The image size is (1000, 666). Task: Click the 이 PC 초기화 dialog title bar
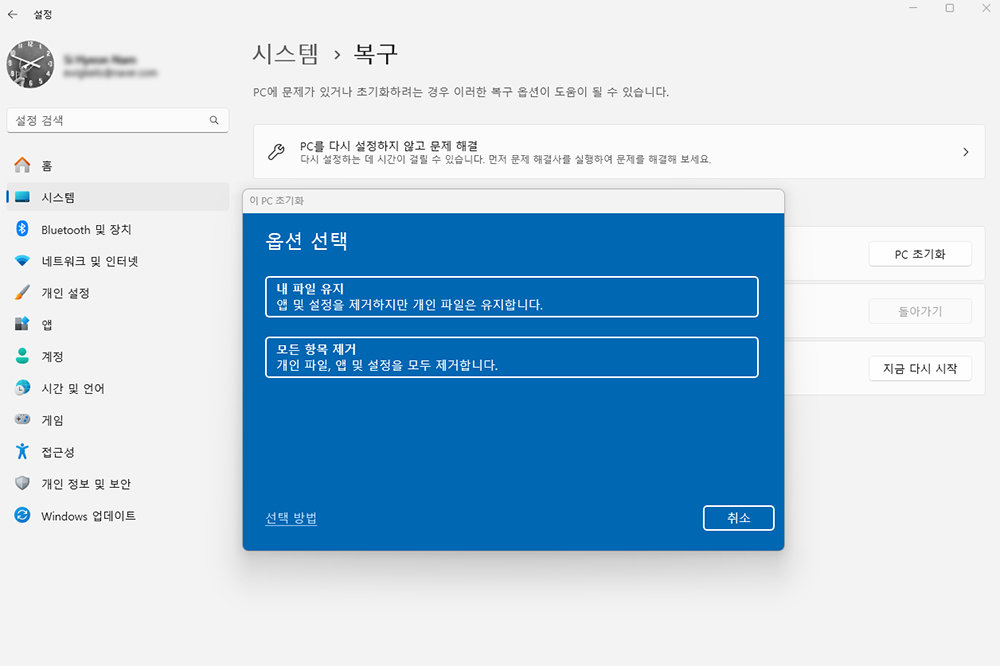(513, 201)
